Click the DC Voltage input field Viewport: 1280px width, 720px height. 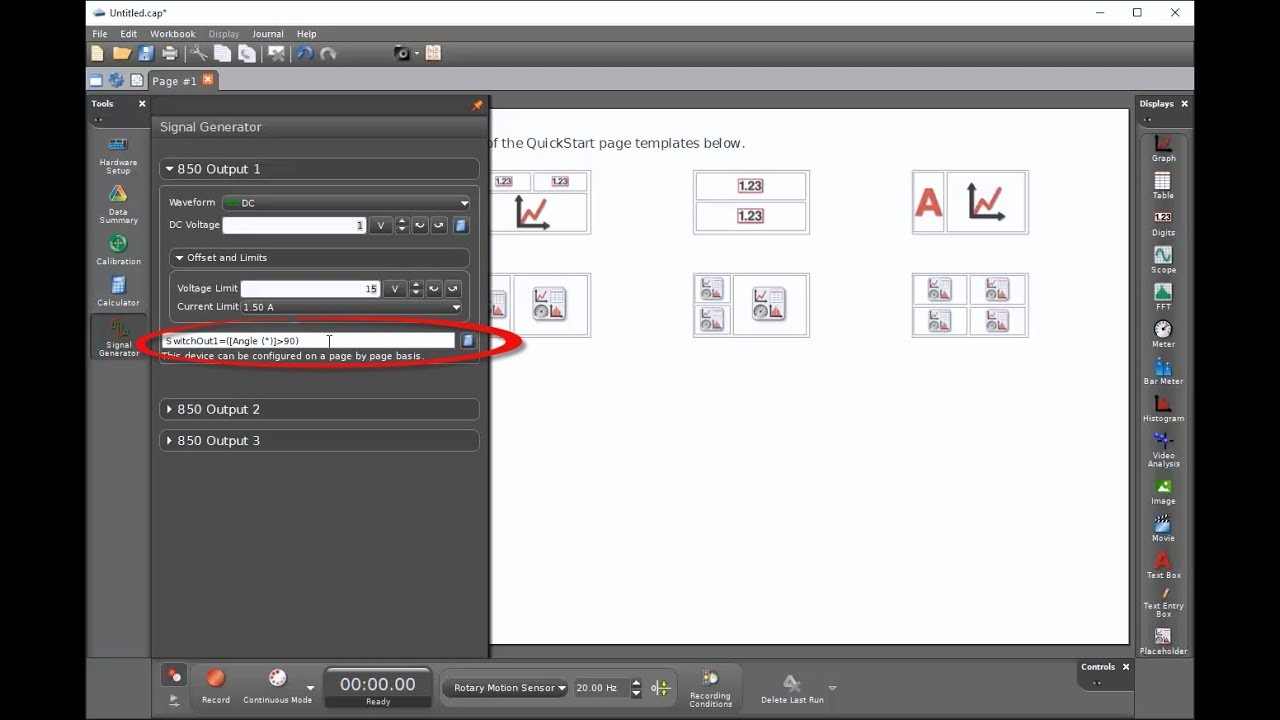pyautogui.click(x=295, y=226)
